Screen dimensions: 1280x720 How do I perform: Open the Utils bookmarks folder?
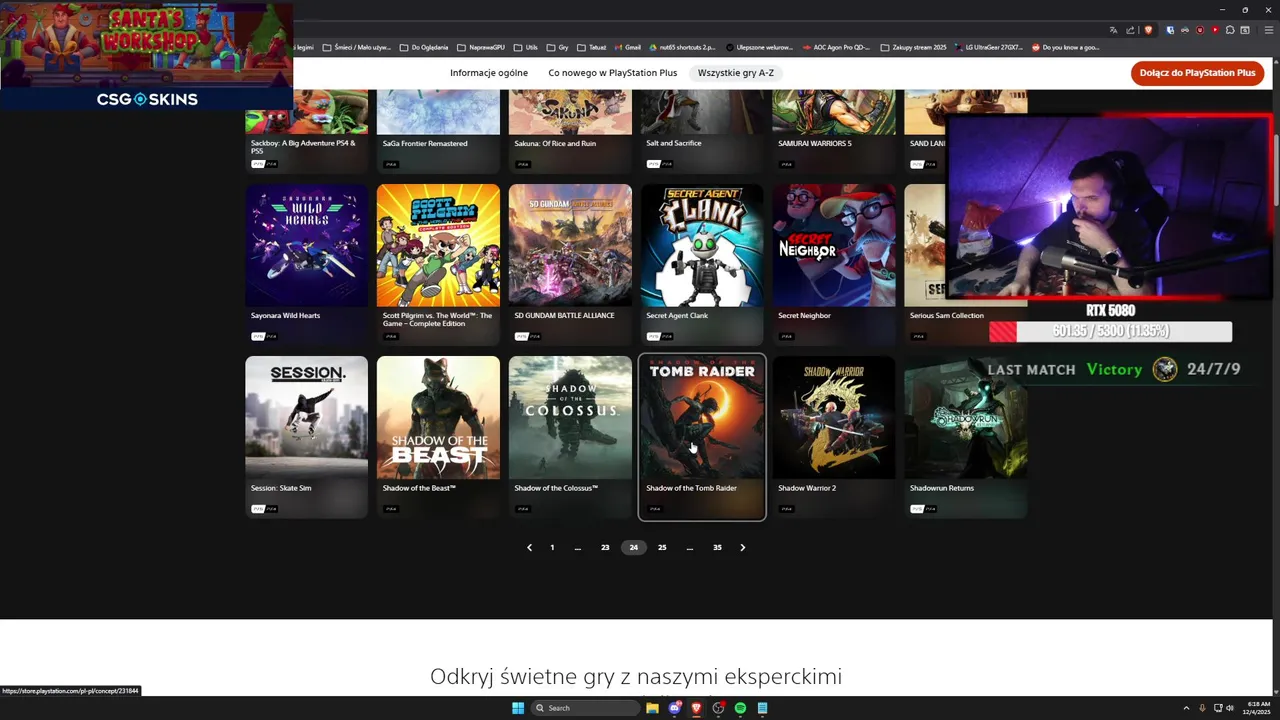point(525,47)
